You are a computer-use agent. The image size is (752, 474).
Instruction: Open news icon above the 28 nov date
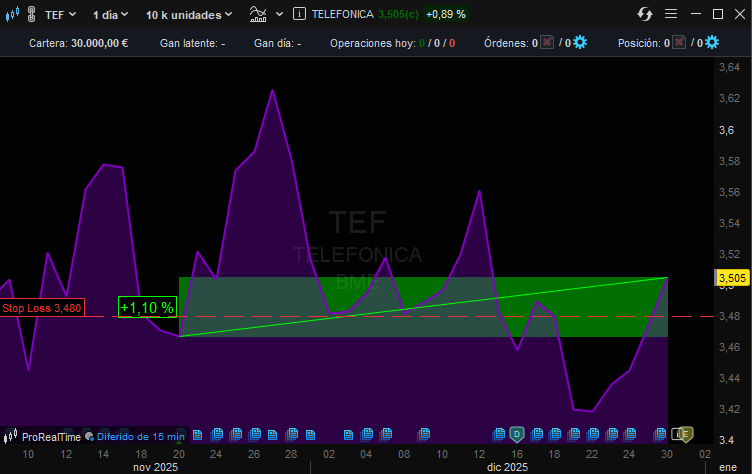292,435
